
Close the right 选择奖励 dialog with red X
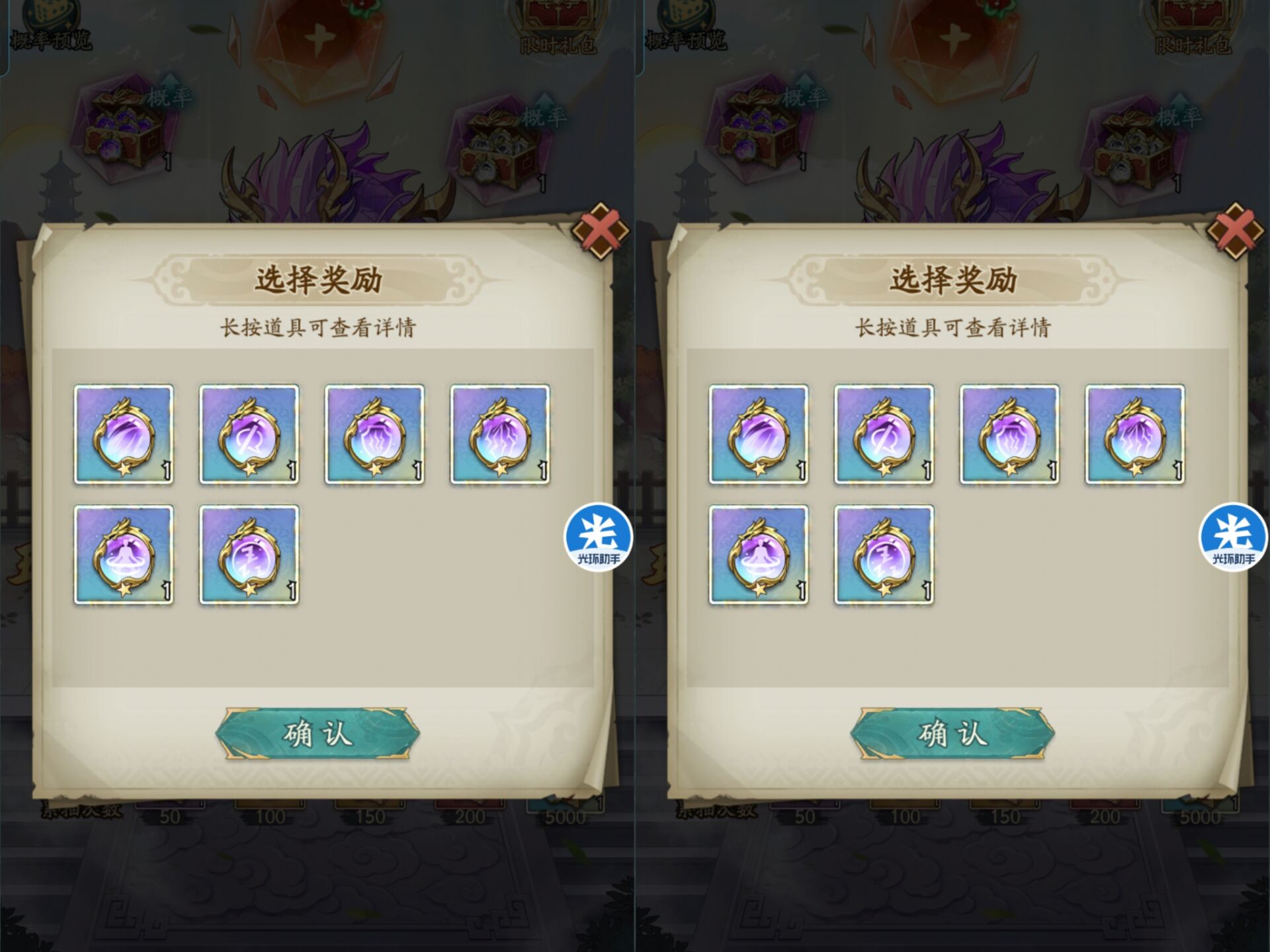1236,230
